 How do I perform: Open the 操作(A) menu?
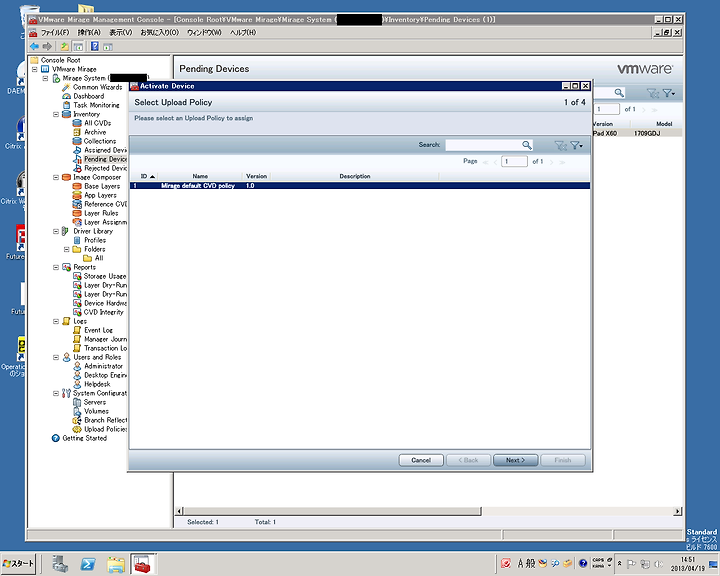89,33
